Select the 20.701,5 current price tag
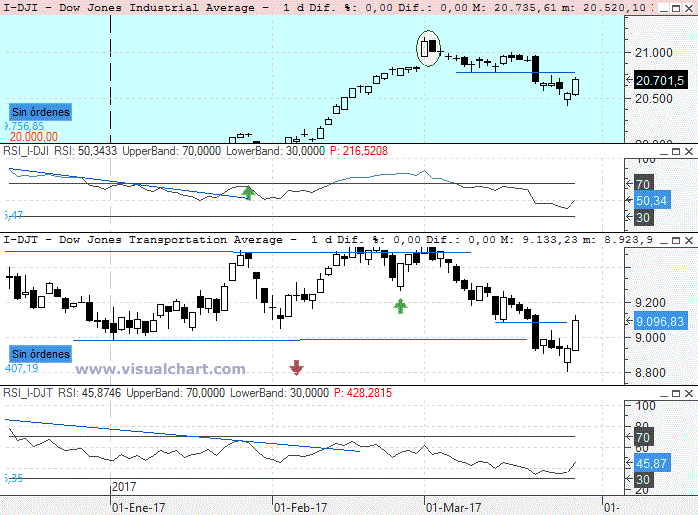The width and height of the screenshot is (698, 515). [660, 81]
